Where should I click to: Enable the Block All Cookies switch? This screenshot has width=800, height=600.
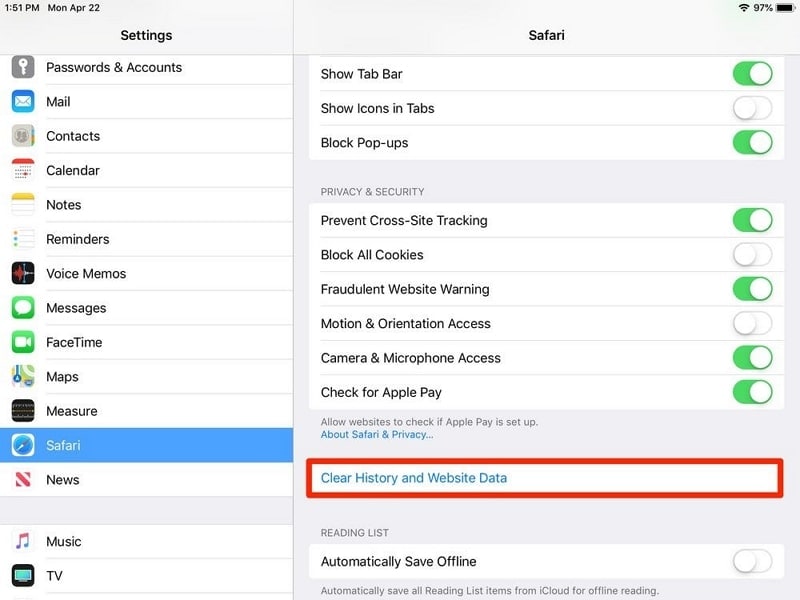click(753, 255)
